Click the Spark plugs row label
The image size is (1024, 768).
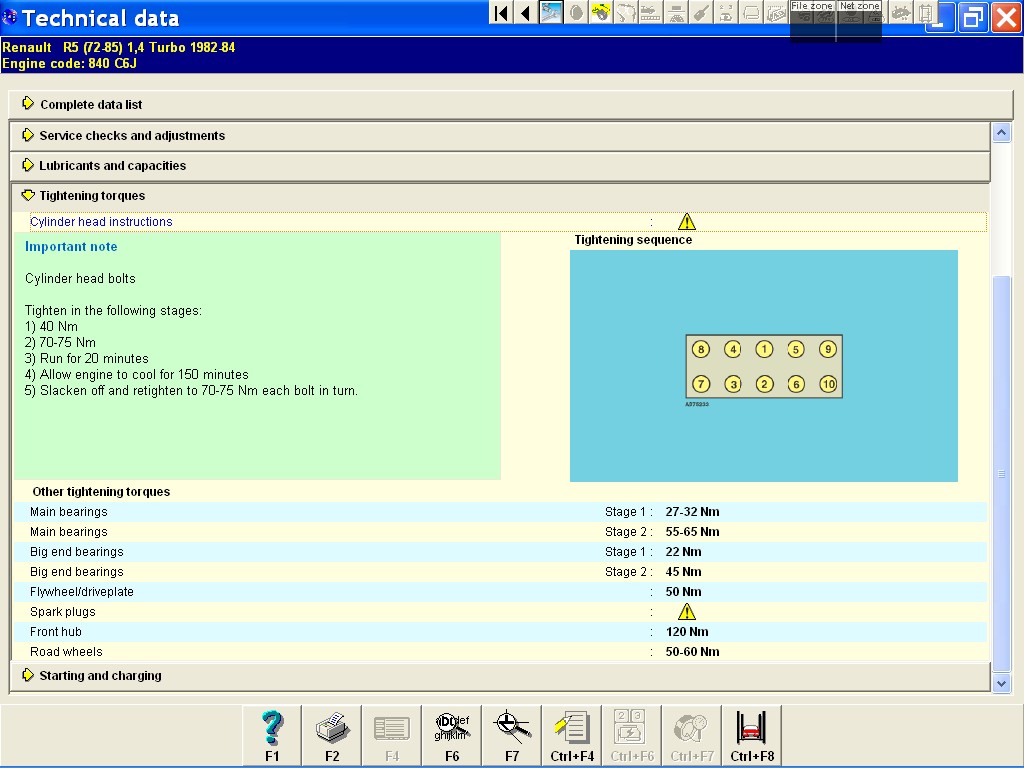point(63,612)
